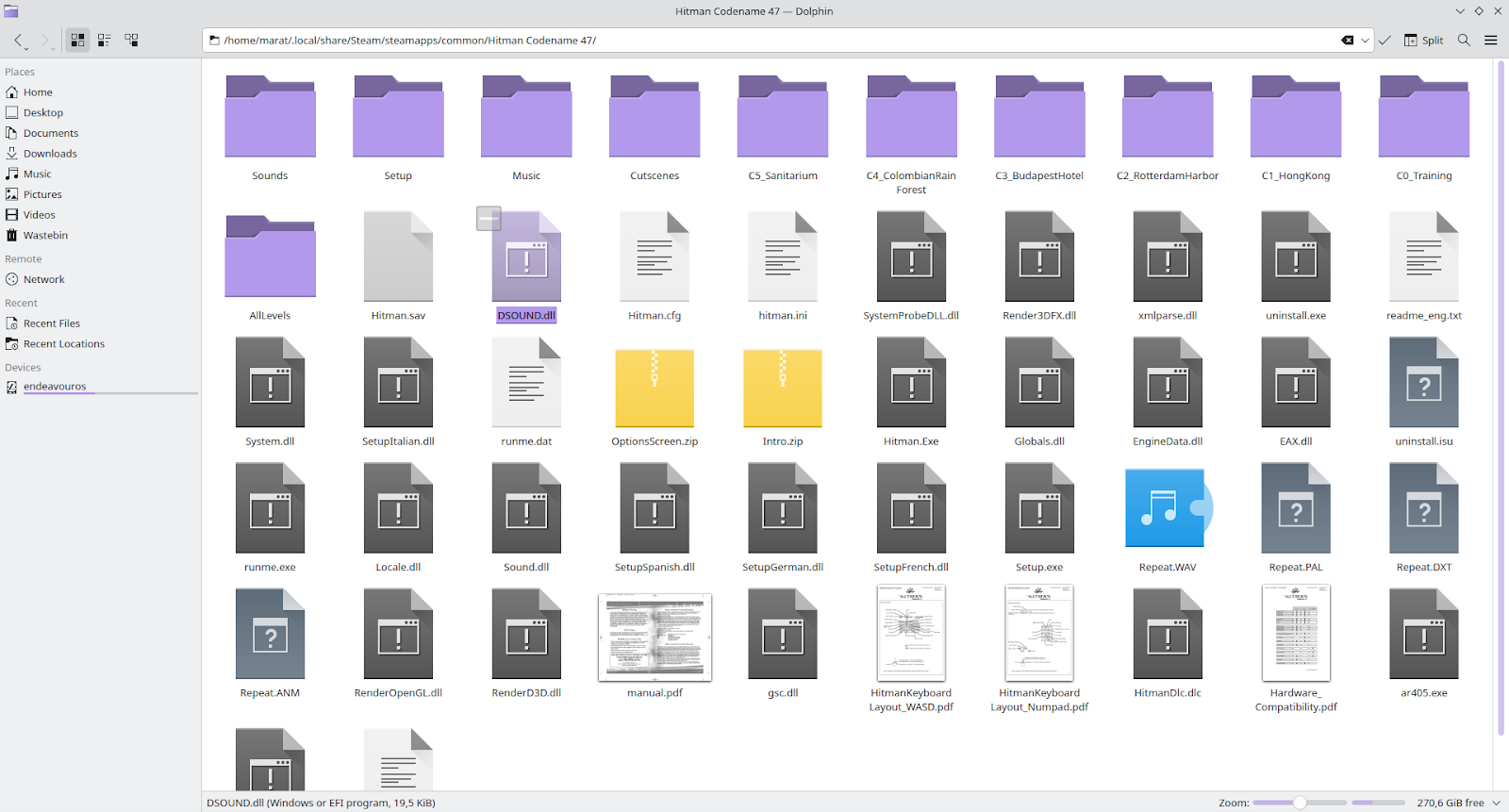Select the AllLevels folder
1509x812 pixels.
point(270,257)
